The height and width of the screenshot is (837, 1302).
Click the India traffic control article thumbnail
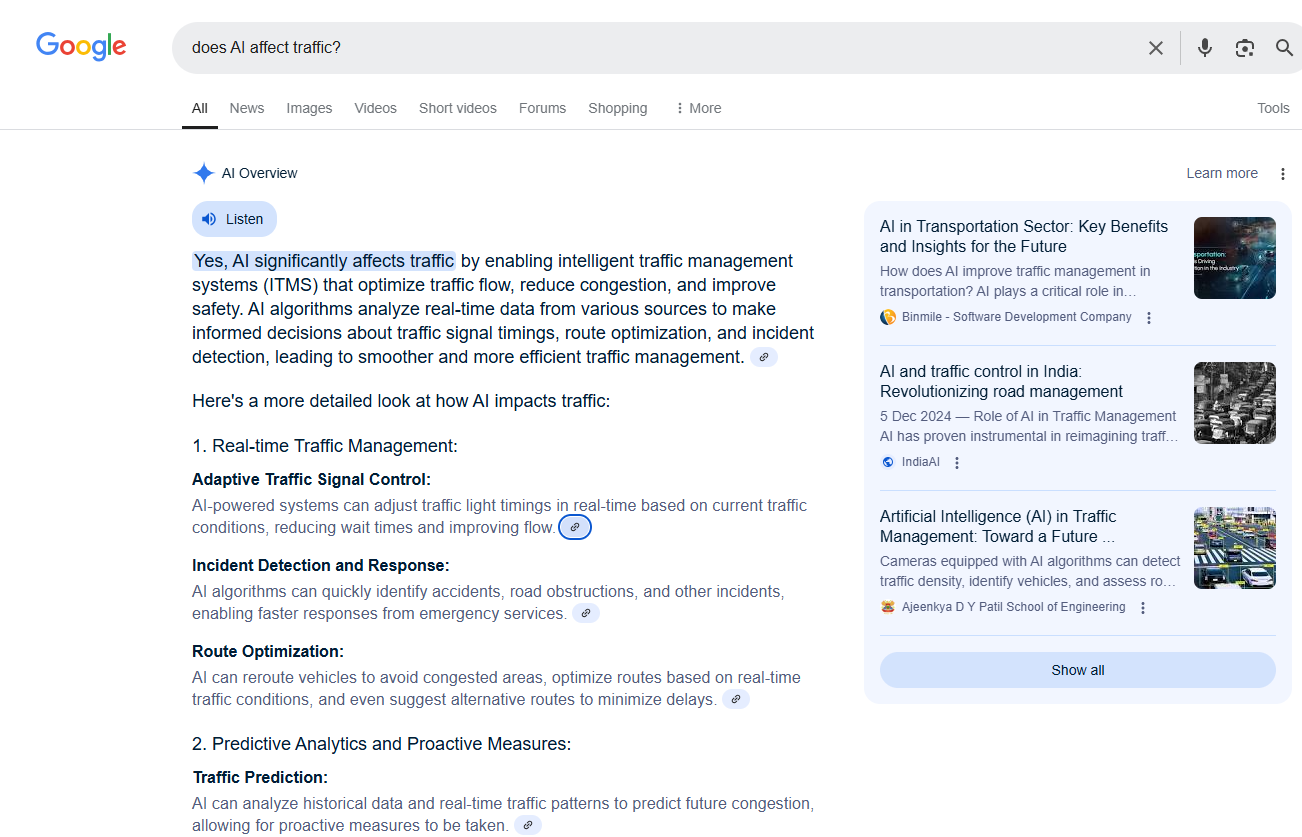click(1235, 403)
